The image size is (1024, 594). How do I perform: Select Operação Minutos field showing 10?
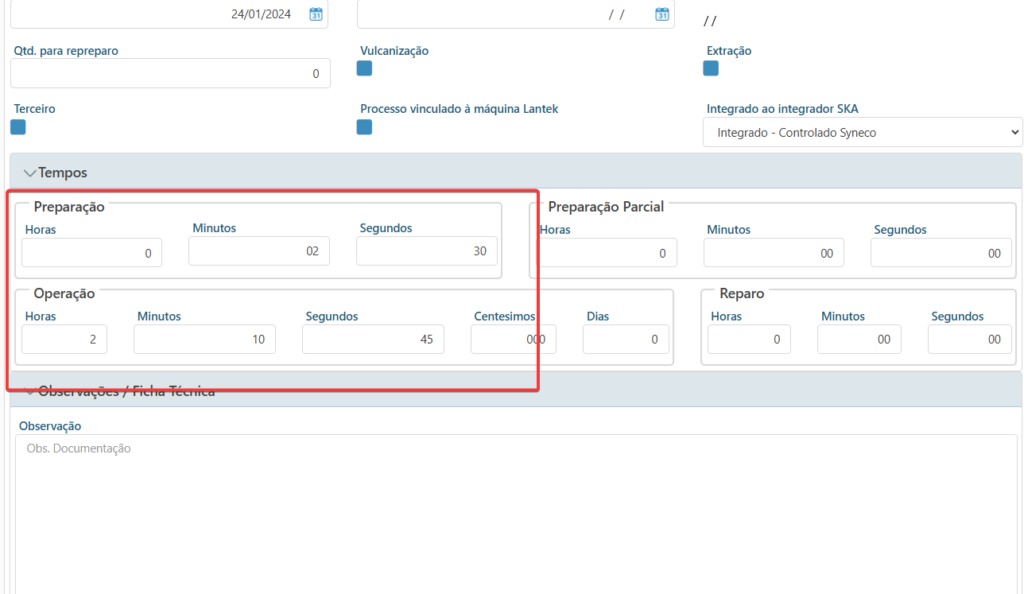pos(204,339)
